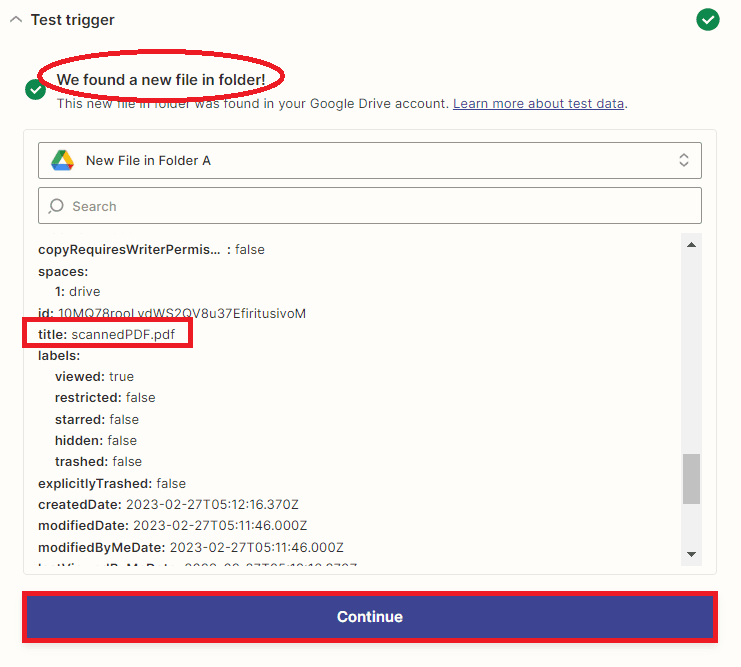
Task: Click the modifiedByMeDate field row
Action: (190, 547)
